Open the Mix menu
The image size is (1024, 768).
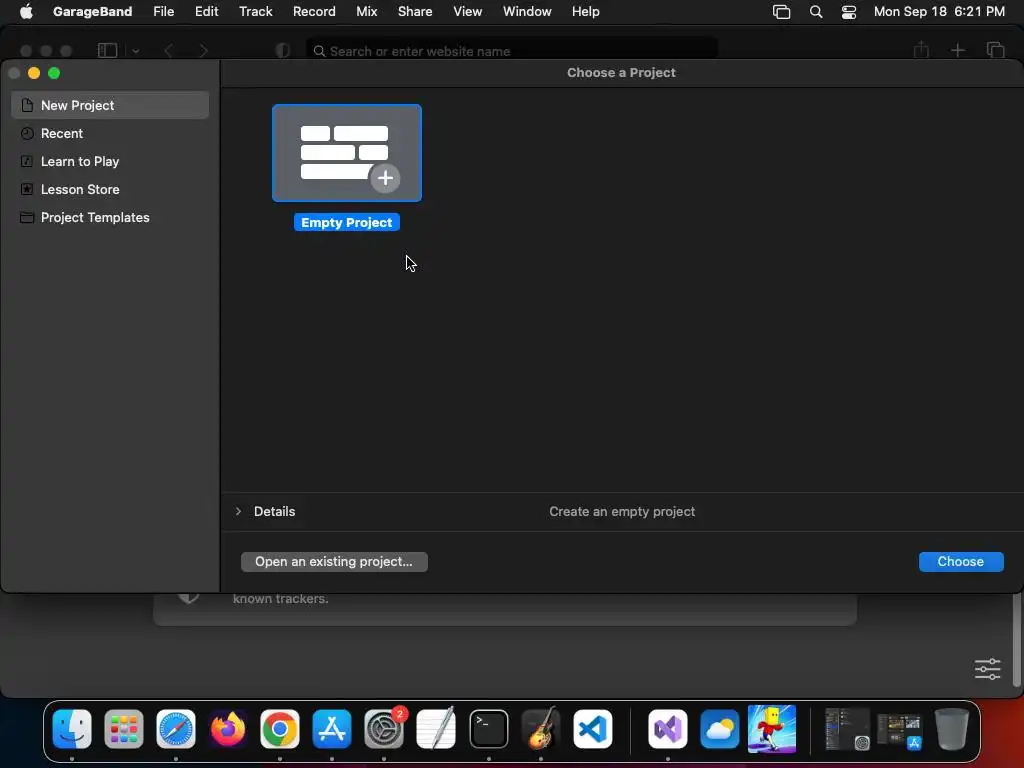pos(366,11)
